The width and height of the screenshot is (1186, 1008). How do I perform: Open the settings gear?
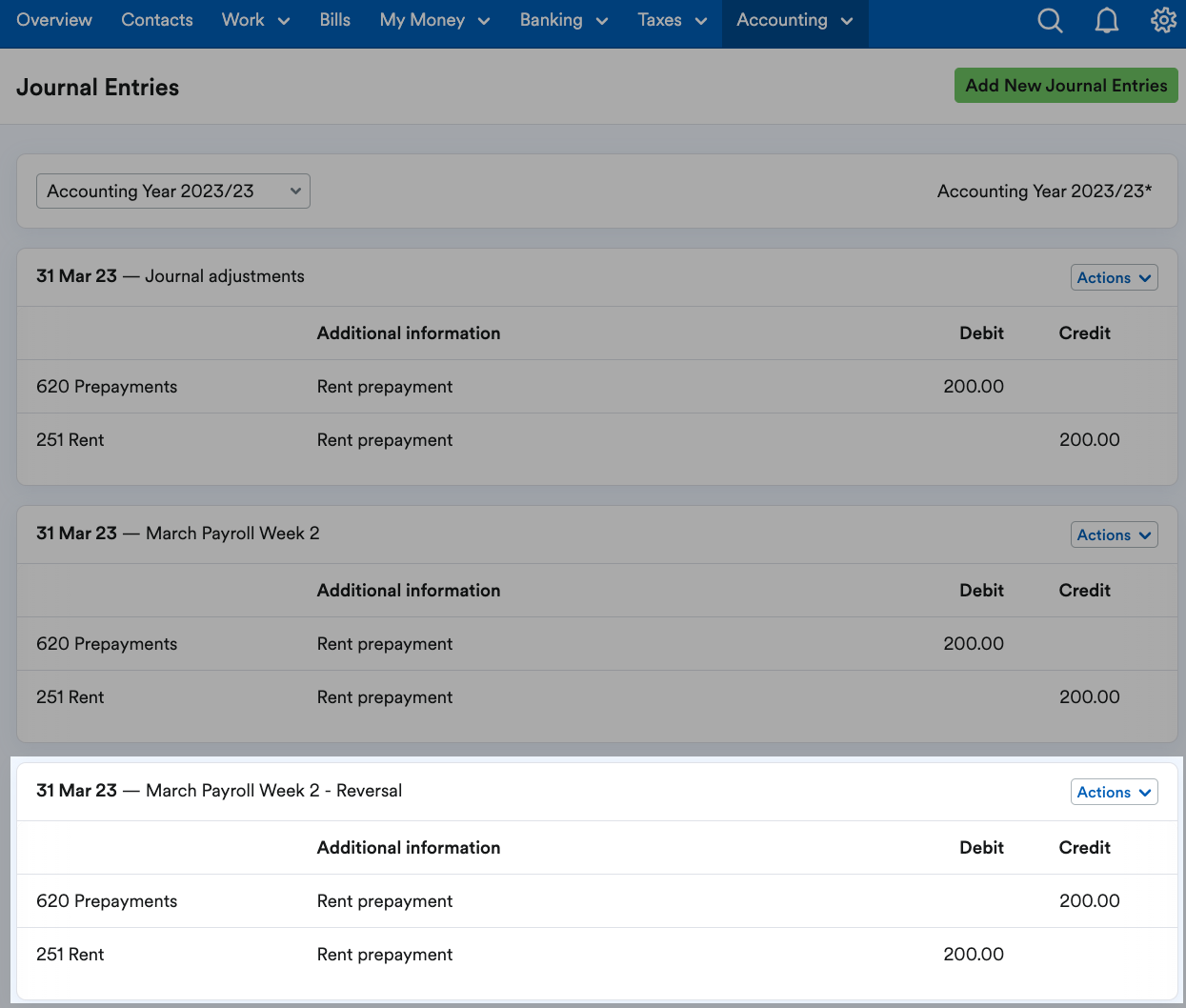click(1163, 20)
